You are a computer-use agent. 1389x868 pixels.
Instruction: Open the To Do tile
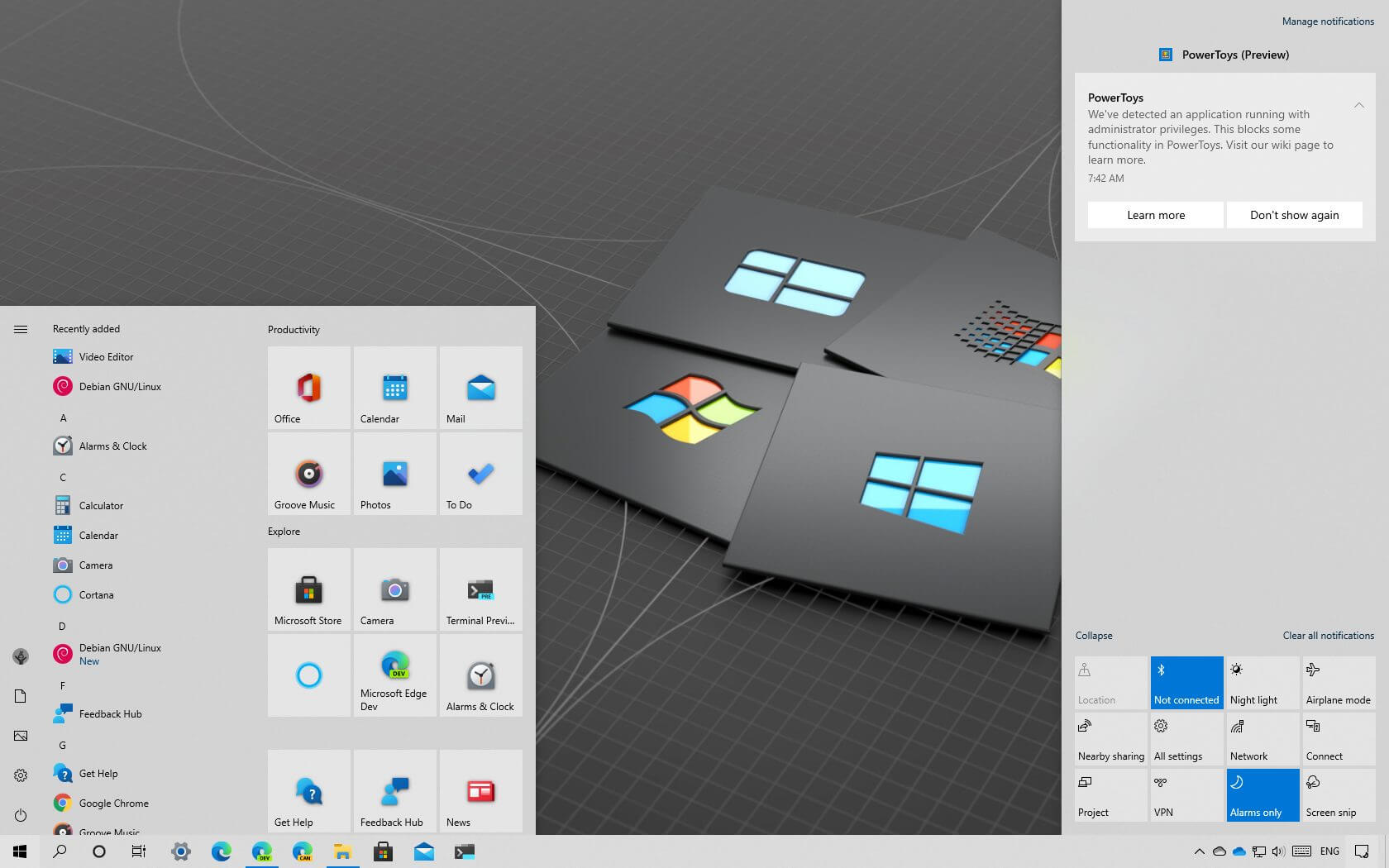(480, 474)
